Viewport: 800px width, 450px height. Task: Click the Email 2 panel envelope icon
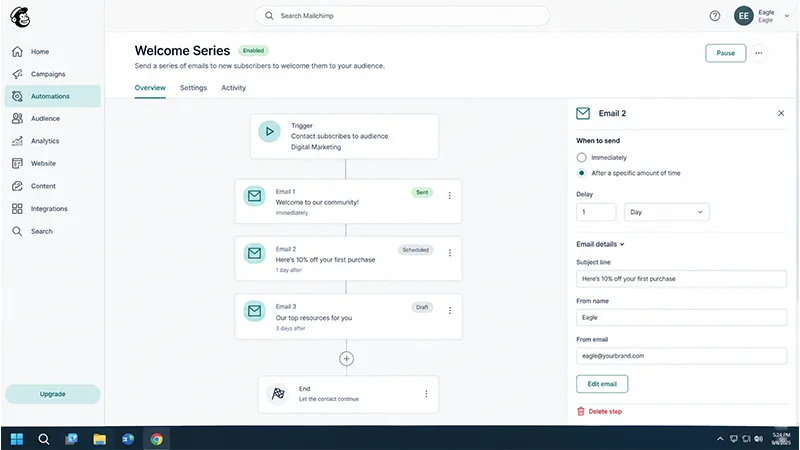[x=583, y=113]
